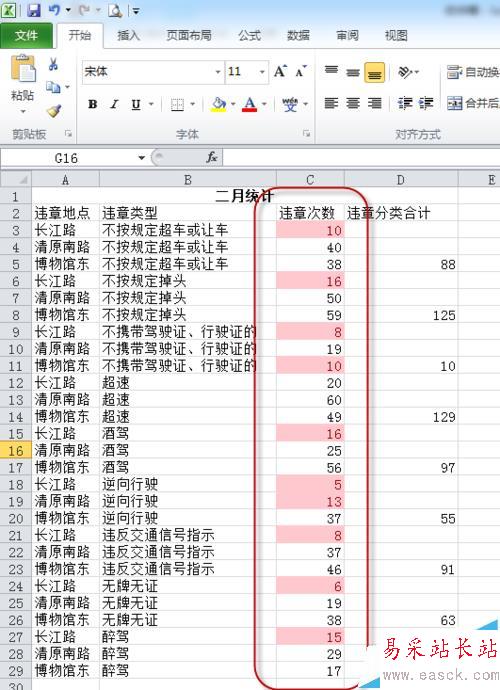The width and height of the screenshot is (500, 690).
Task: Expand the font size dropdown arrow
Action: pyautogui.click(x=262, y=72)
